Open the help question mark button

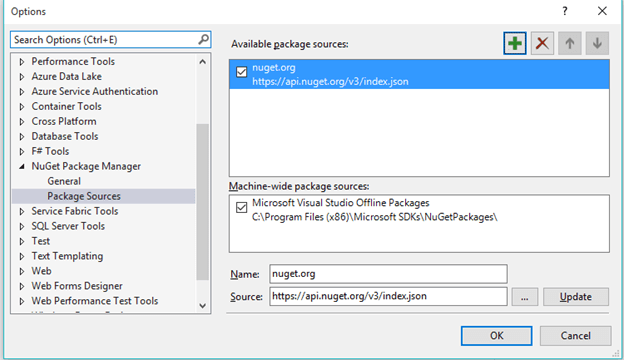(565, 11)
